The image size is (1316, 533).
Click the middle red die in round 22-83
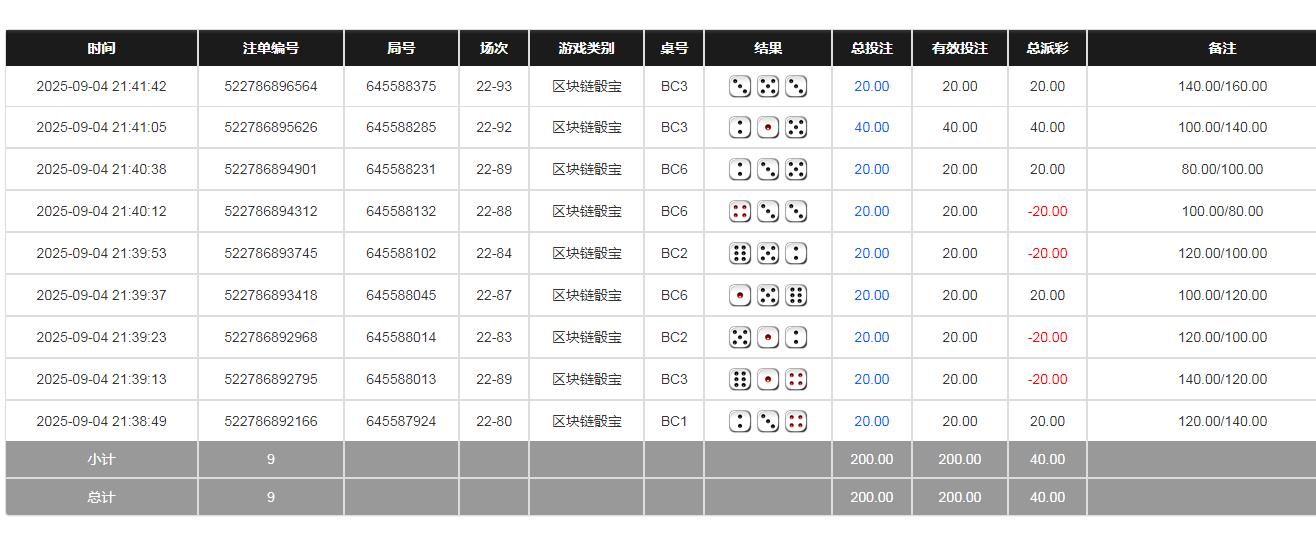768,338
